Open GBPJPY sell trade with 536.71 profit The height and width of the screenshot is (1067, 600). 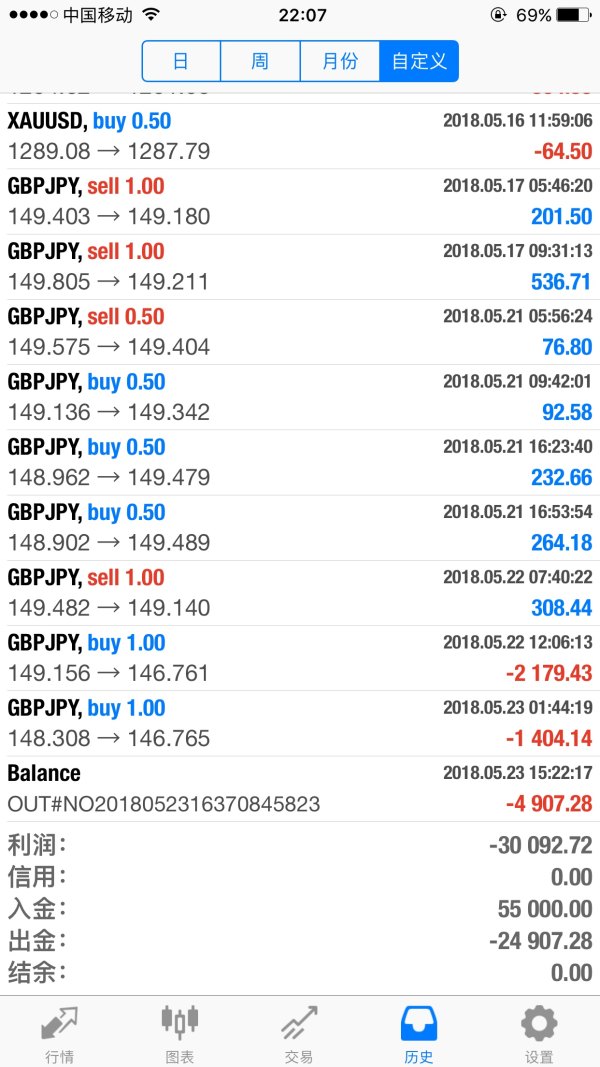point(300,266)
